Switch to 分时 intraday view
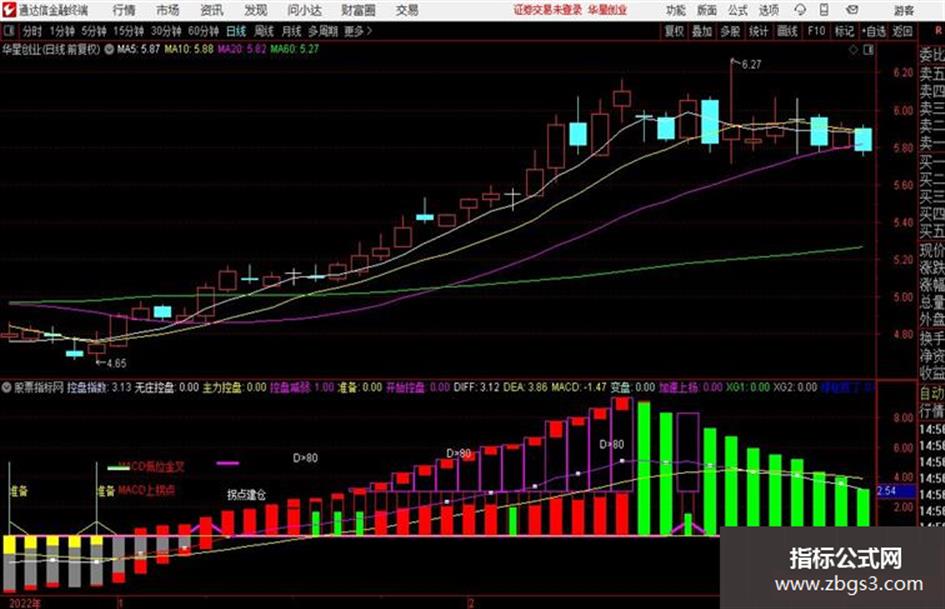The height and width of the screenshot is (609, 945). click(x=33, y=31)
